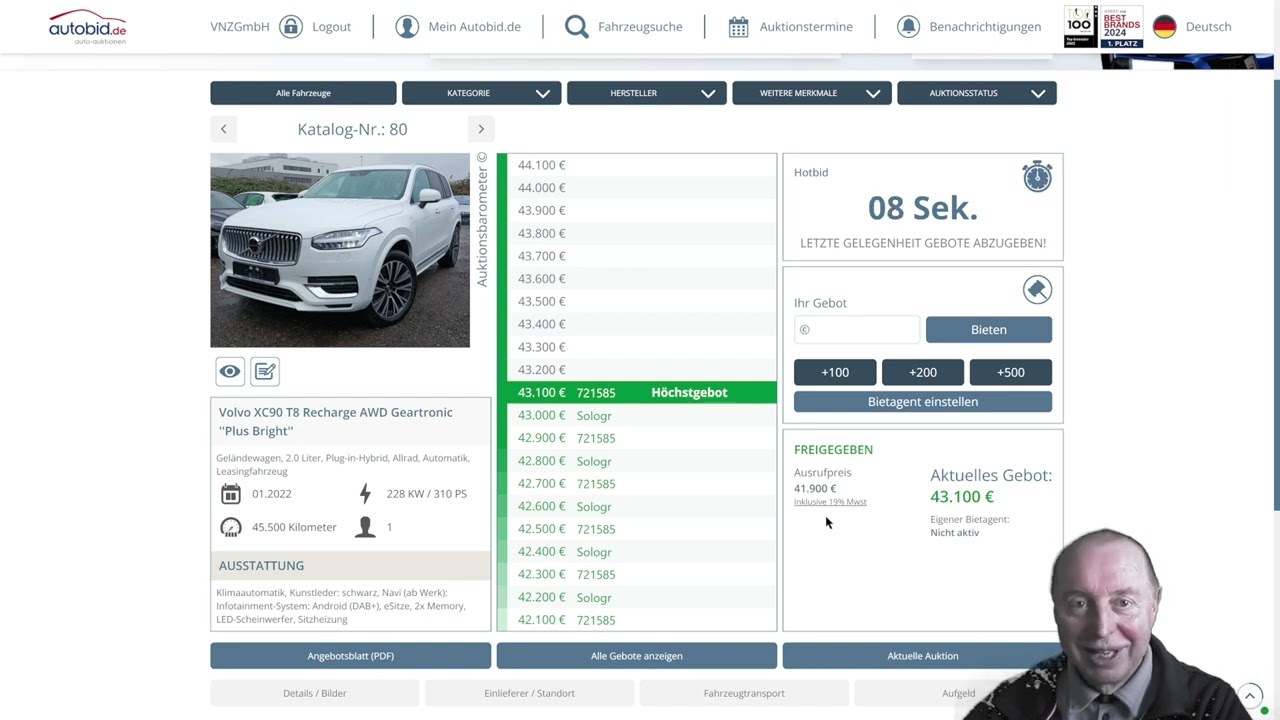1280x720 pixels.
Task: Raise bid with the +100 button
Action: pos(835,372)
